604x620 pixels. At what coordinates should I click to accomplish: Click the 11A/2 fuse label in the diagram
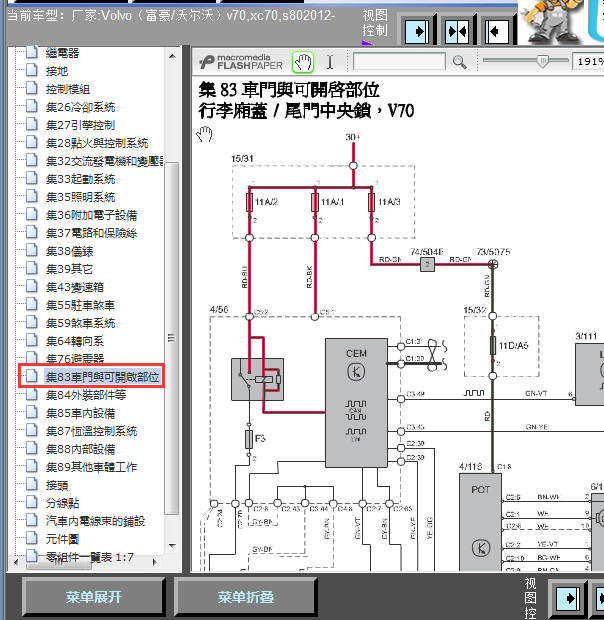(266, 202)
